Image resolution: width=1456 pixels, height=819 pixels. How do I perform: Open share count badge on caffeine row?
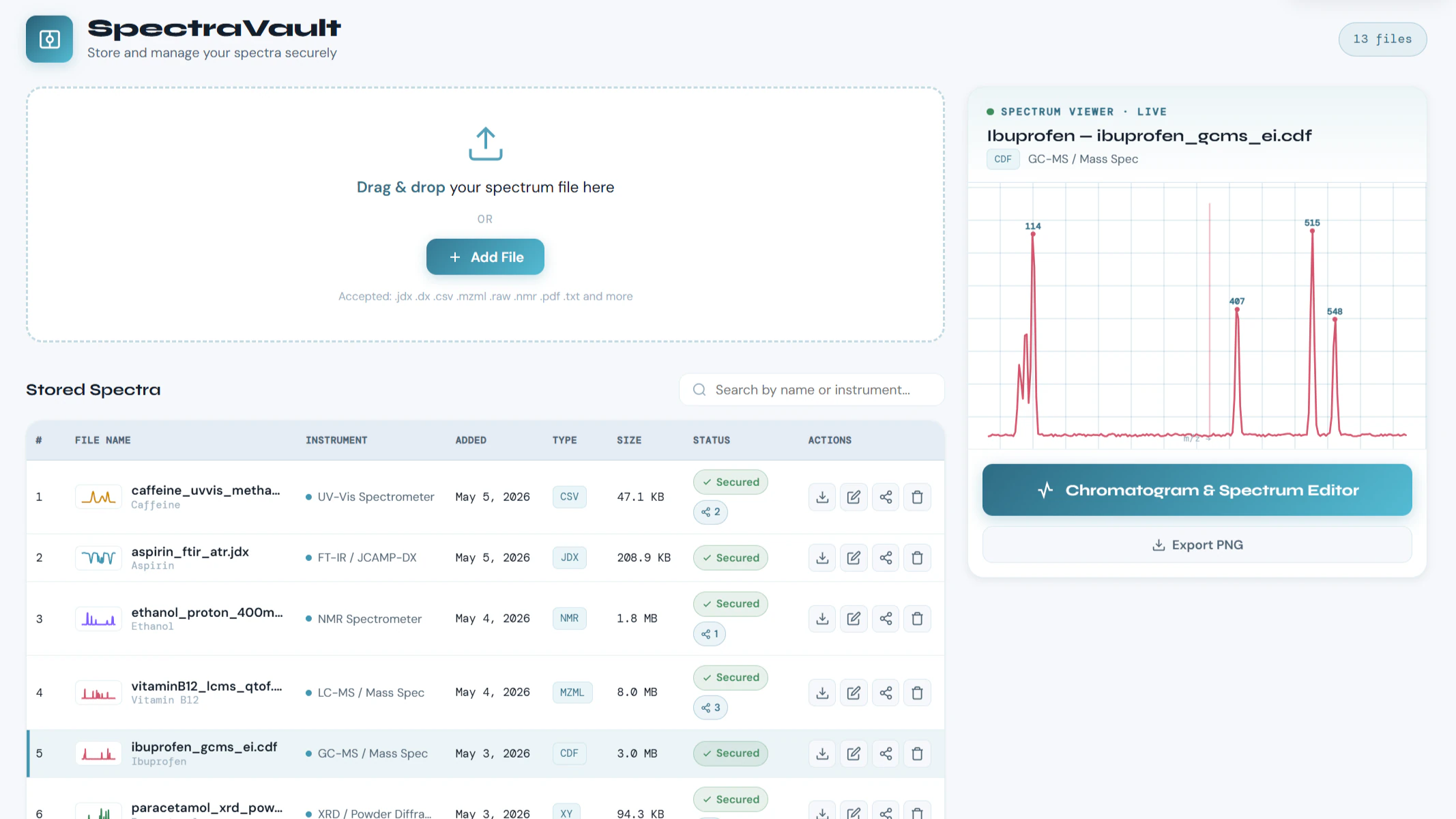[710, 512]
